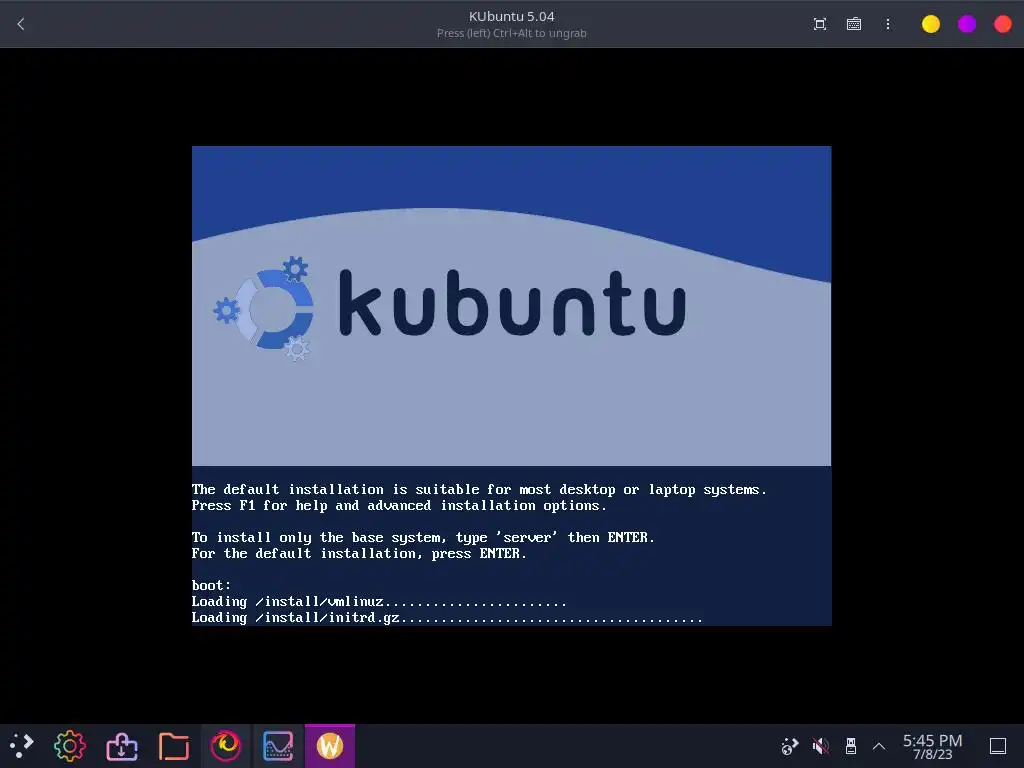Click the show desktop button
Viewport: 1024px width, 768px height.
click(998, 746)
